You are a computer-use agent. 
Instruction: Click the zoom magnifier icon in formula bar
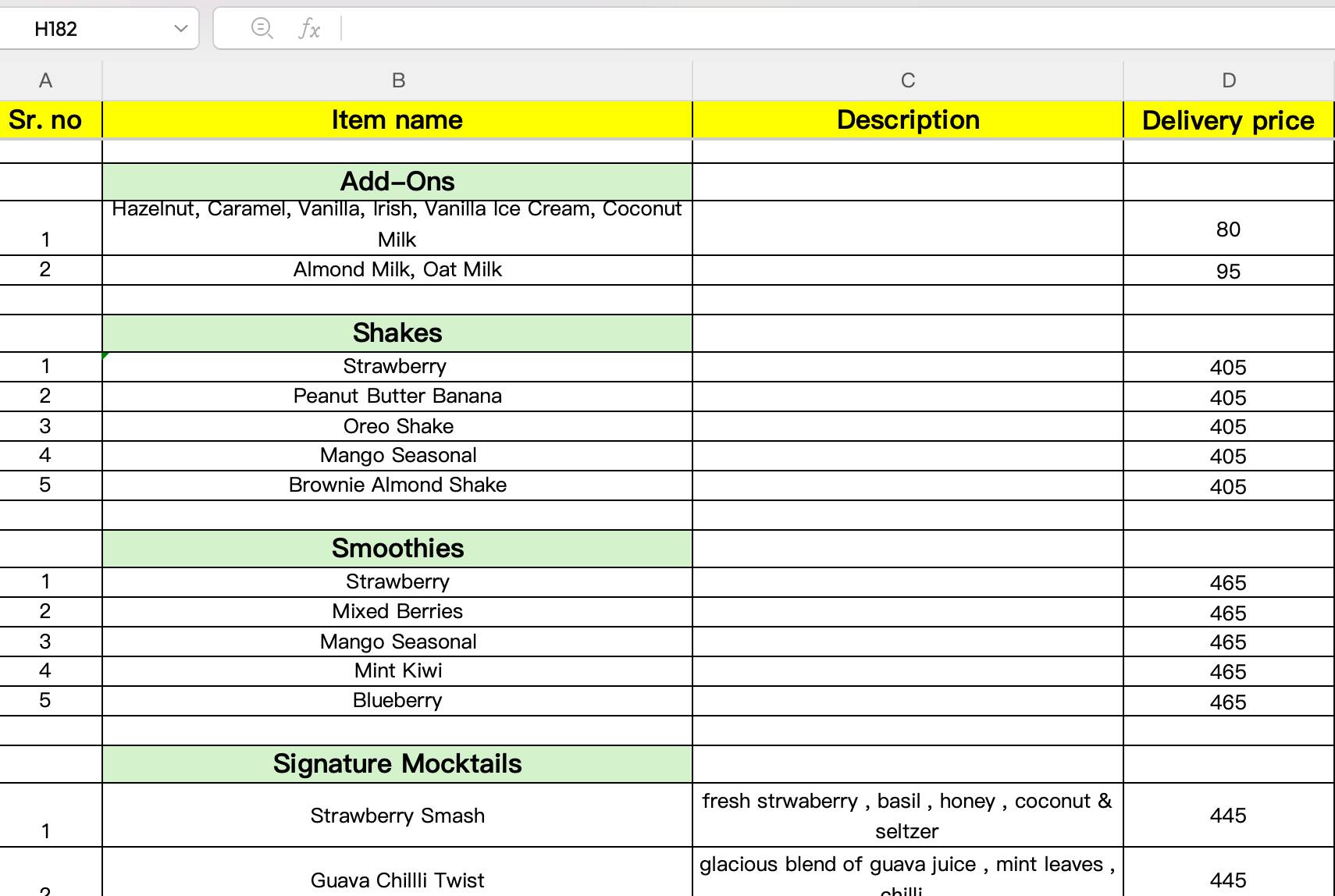pos(262,29)
